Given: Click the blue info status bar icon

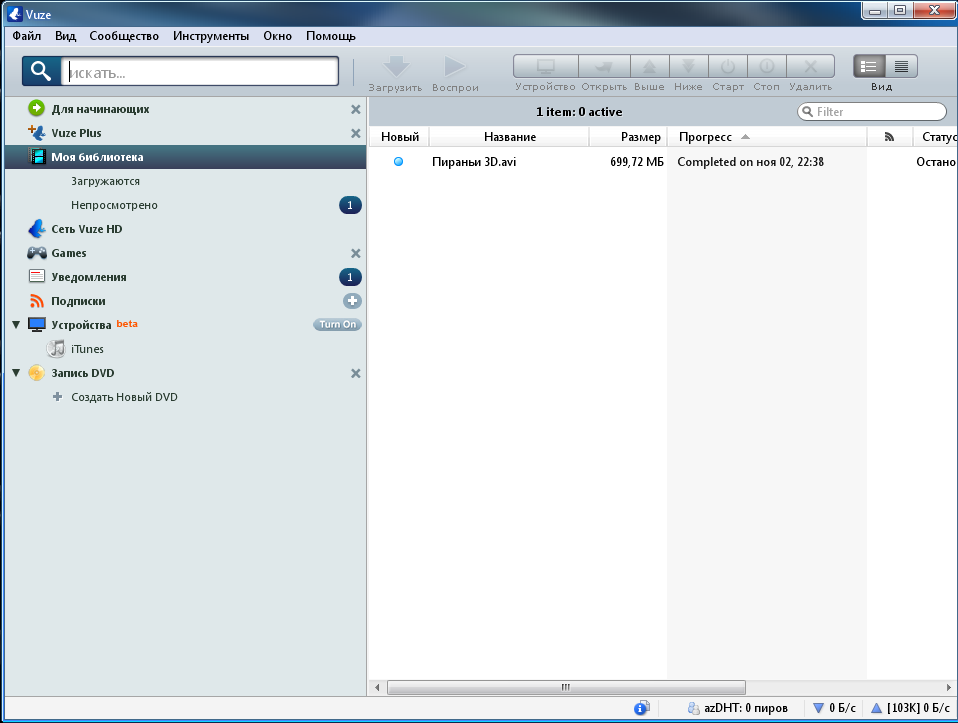Looking at the screenshot, I should coord(641,708).
